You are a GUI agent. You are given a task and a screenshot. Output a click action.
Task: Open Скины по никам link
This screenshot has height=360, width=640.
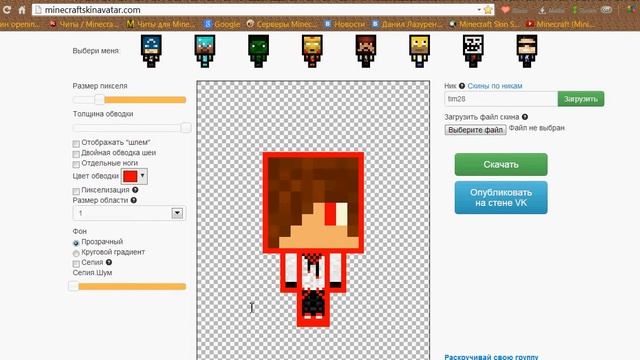tap(495, 86)
